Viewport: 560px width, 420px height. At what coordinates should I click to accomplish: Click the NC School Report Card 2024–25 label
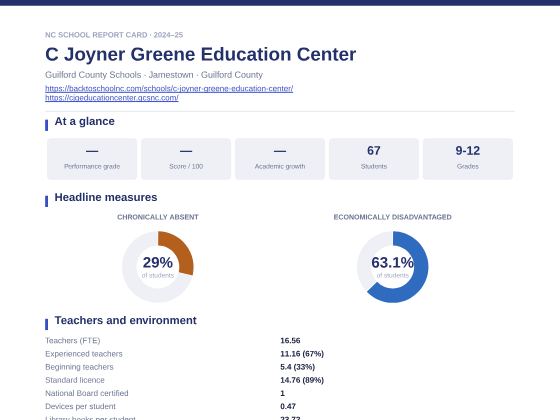pos(114,35)
